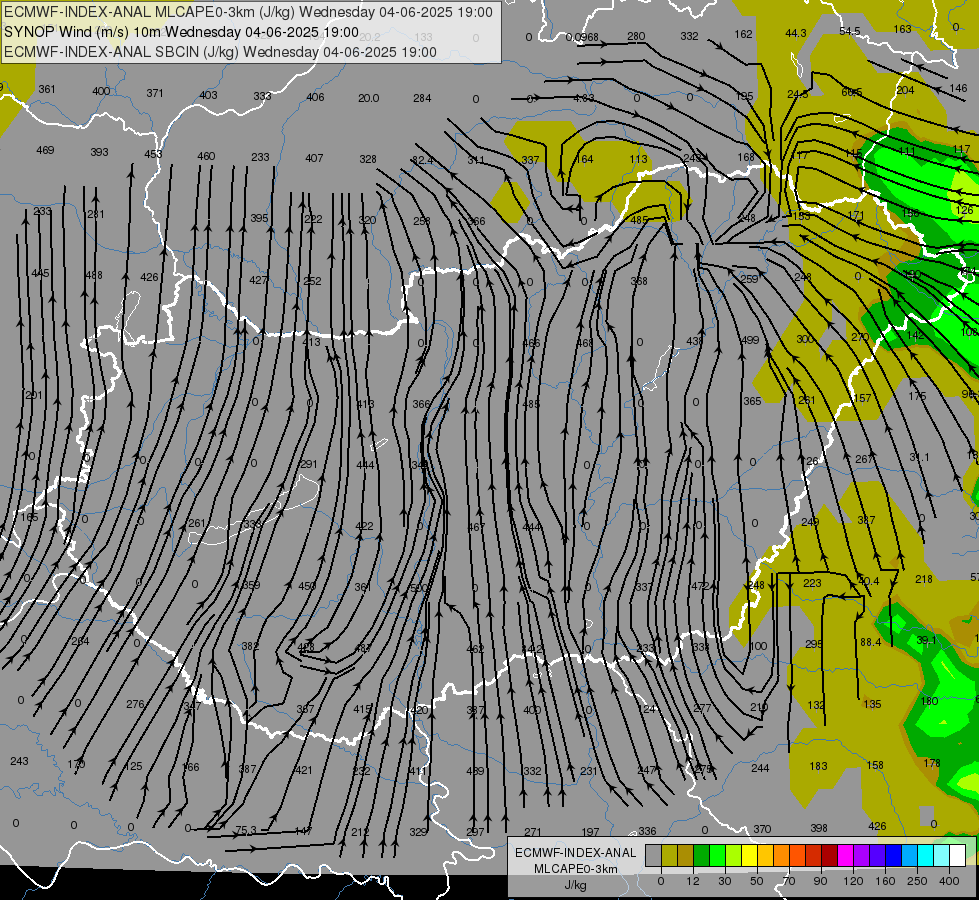Image resolution: width=979 pixels, height=900 pixels.
Task: Click the dark red legend swatch
Action: 829,855
